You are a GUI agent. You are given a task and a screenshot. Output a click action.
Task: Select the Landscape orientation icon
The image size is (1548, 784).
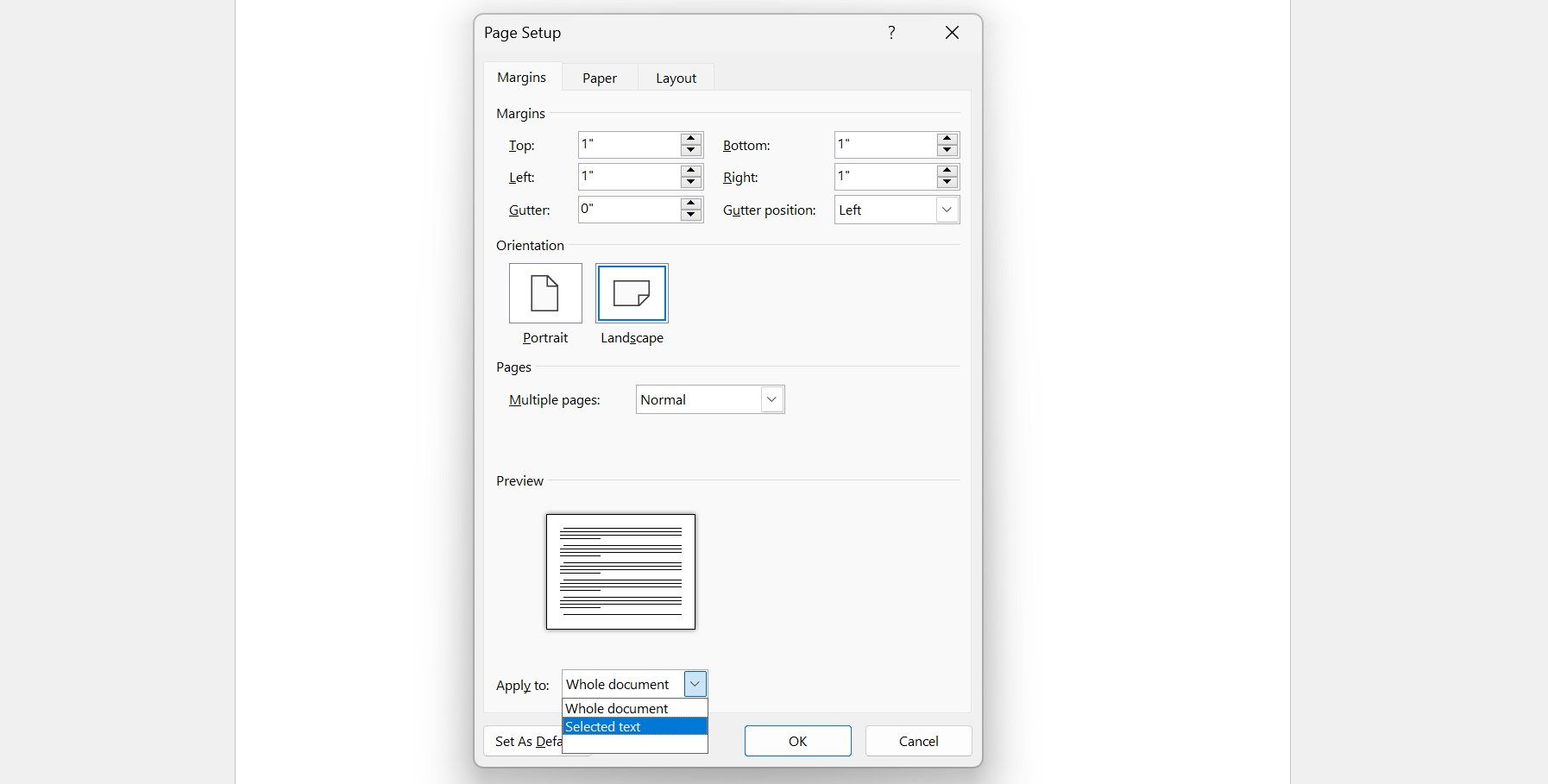[632, 293]
